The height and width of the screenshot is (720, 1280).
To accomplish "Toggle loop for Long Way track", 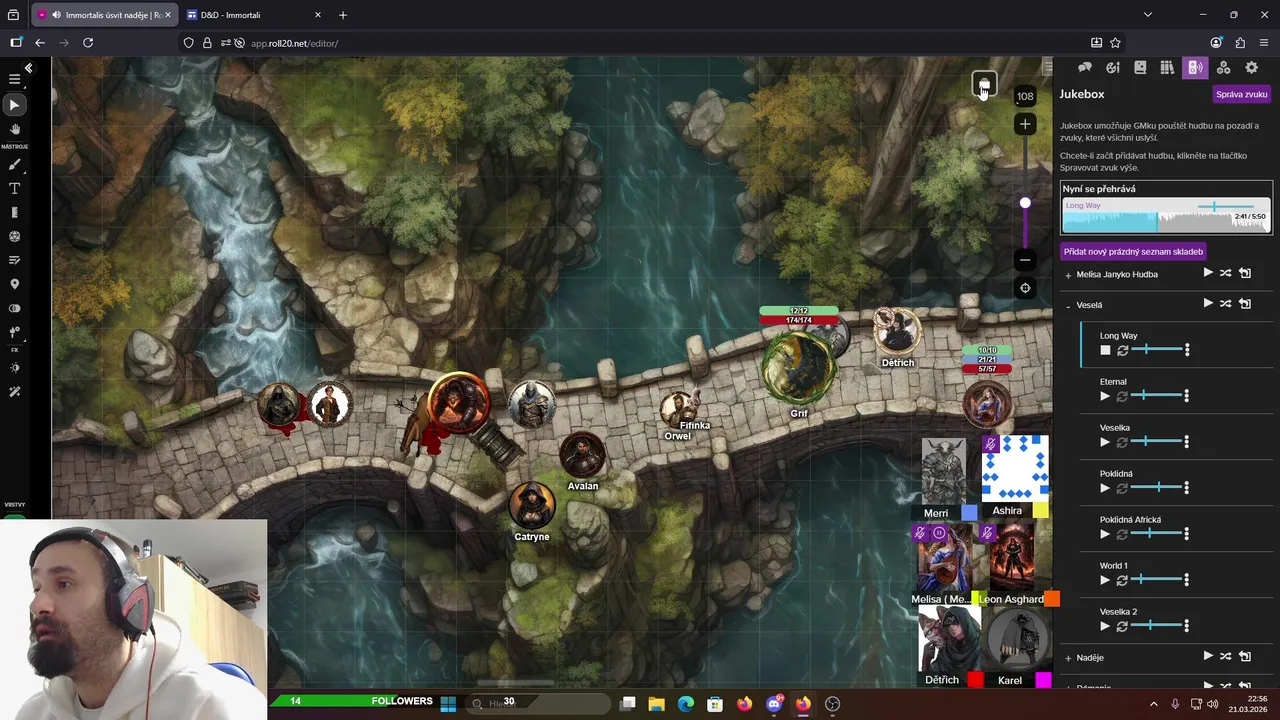I will [1122, 350].
